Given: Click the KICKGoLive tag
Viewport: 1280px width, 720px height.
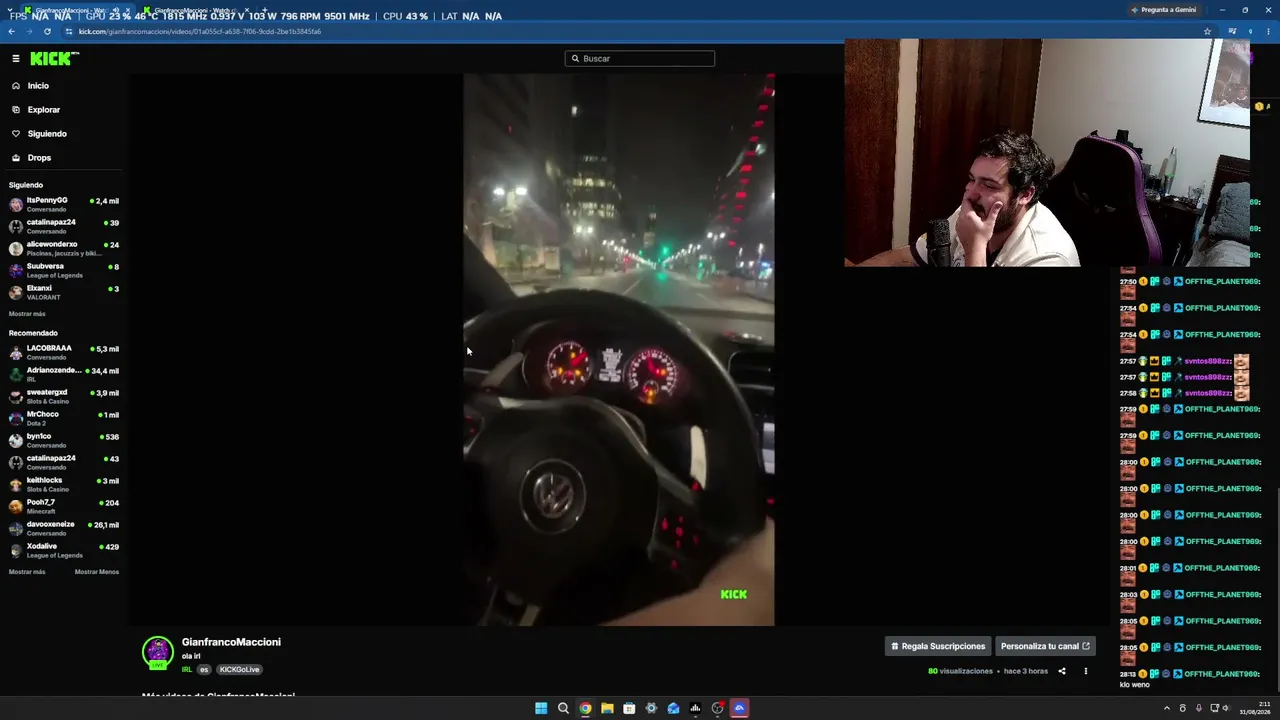Looking at the screenshot, I should click(x=240, y=670).
